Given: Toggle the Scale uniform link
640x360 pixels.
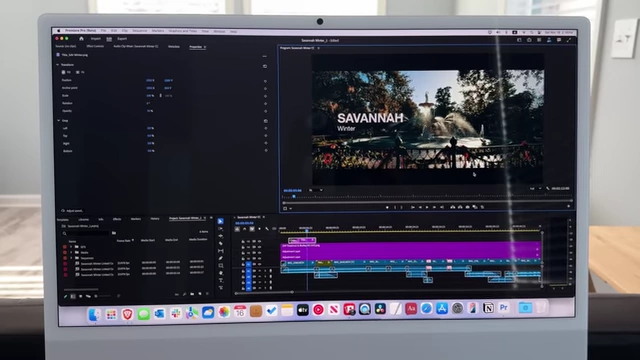Looking at the screenshot, I should coord(160,96).
